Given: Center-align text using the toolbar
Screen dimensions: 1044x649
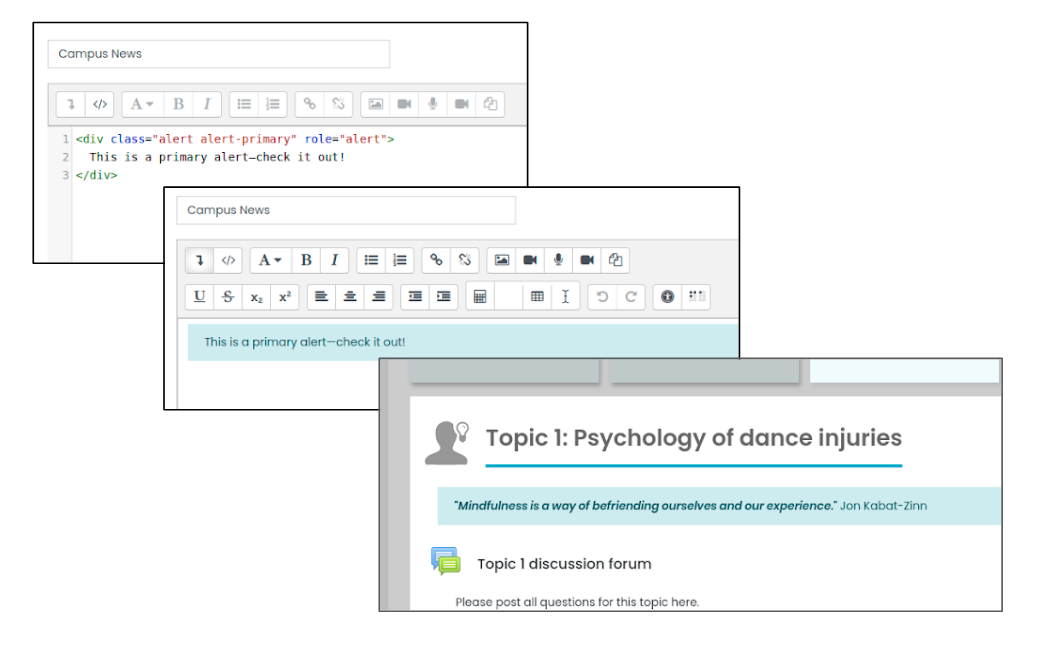Looking at the screenshot, I should pyautogui.click(x=350, y=297).
